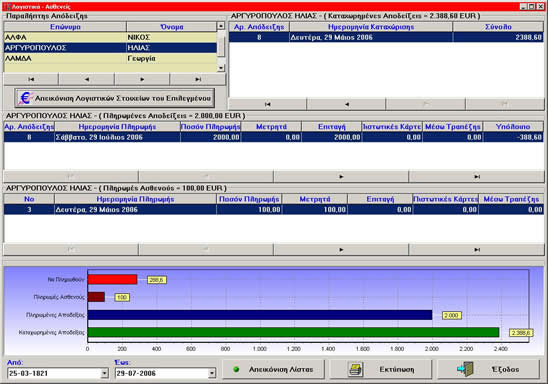The width and height of the screenshot is (548, 384).
Task: Go to first record in recipients navigator
Action: point(31,79)
